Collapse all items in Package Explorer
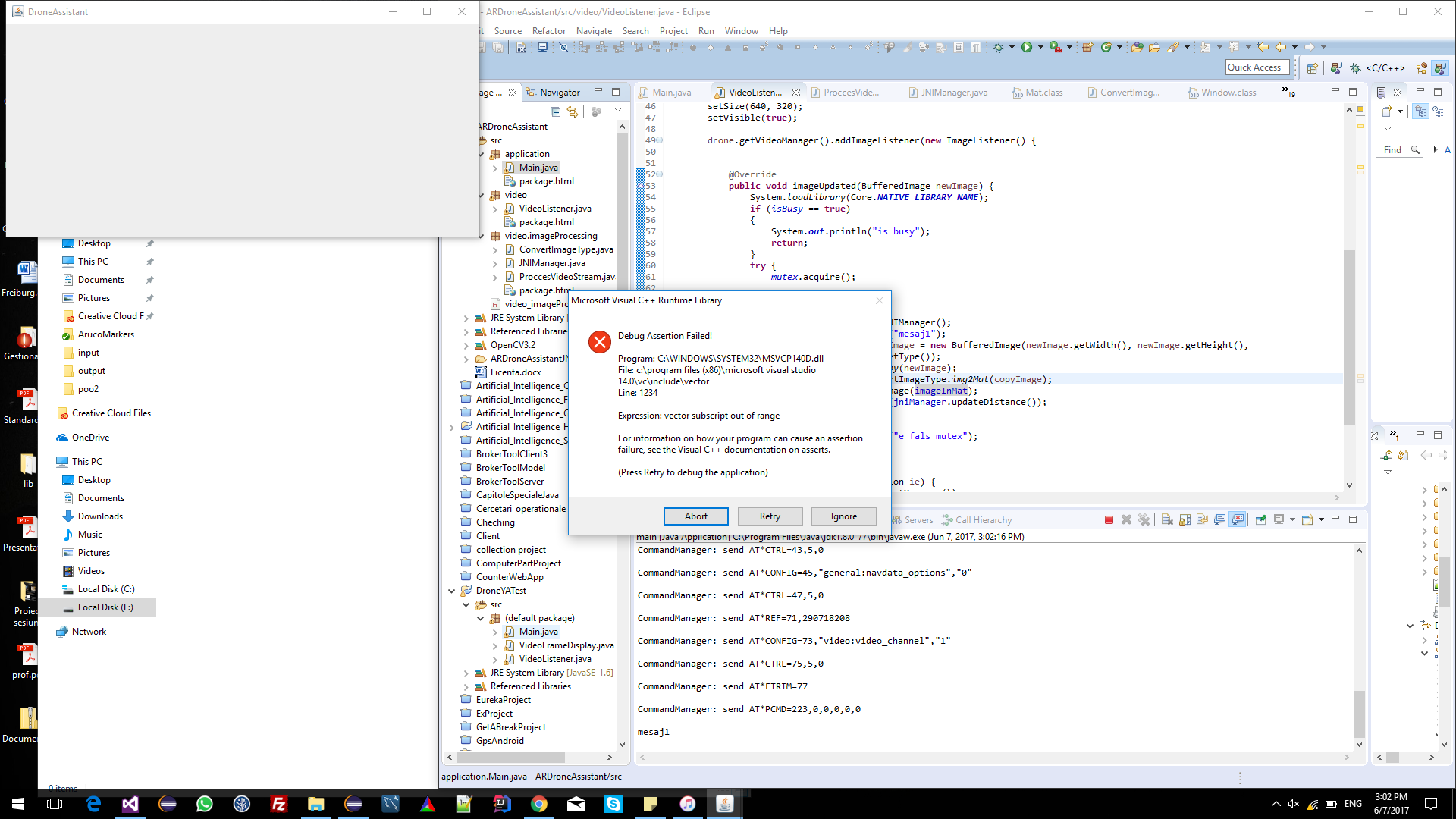The image size is (1456, 819). 555,111
